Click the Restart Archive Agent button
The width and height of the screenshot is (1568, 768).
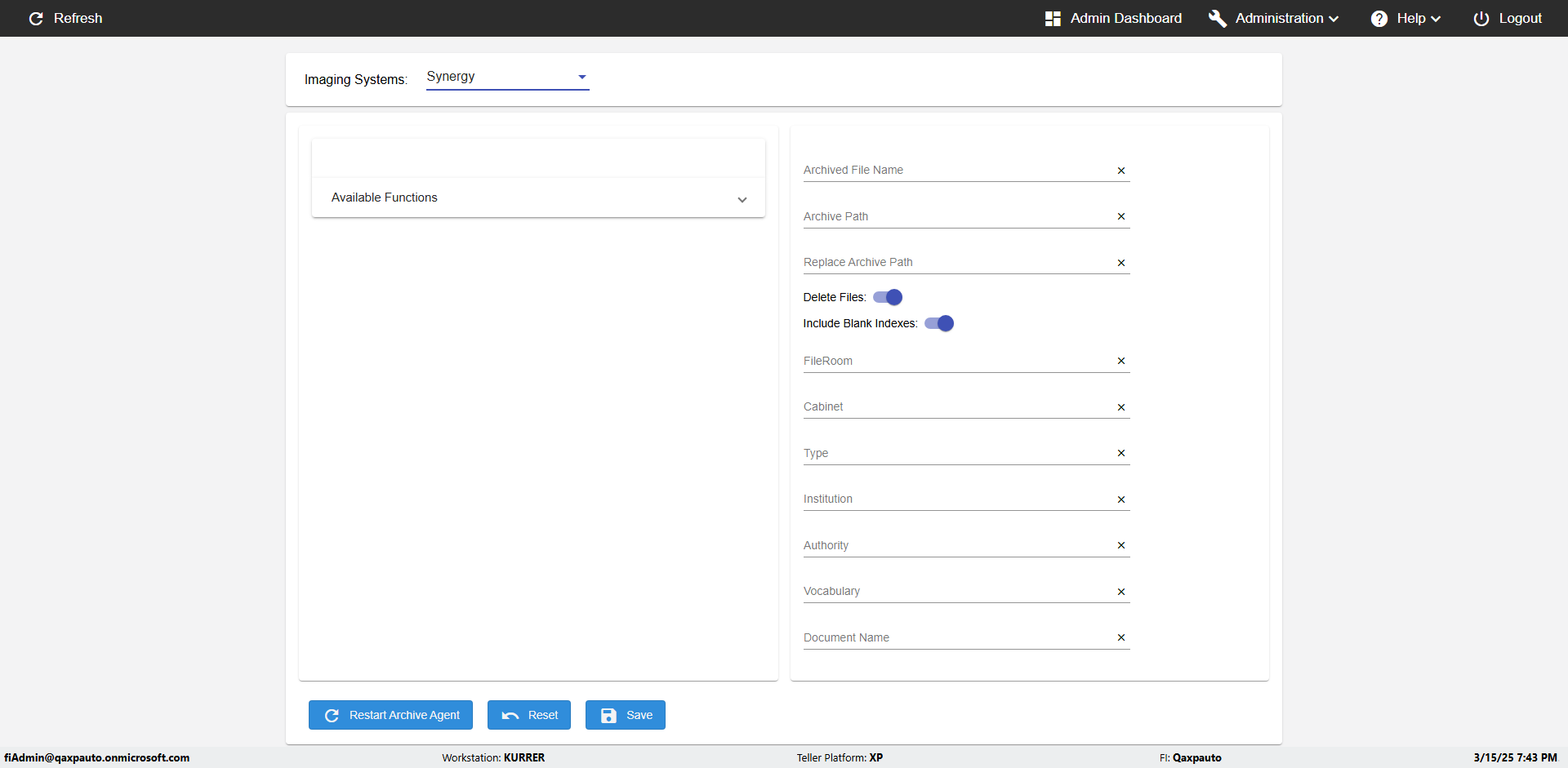click(390, 715)
